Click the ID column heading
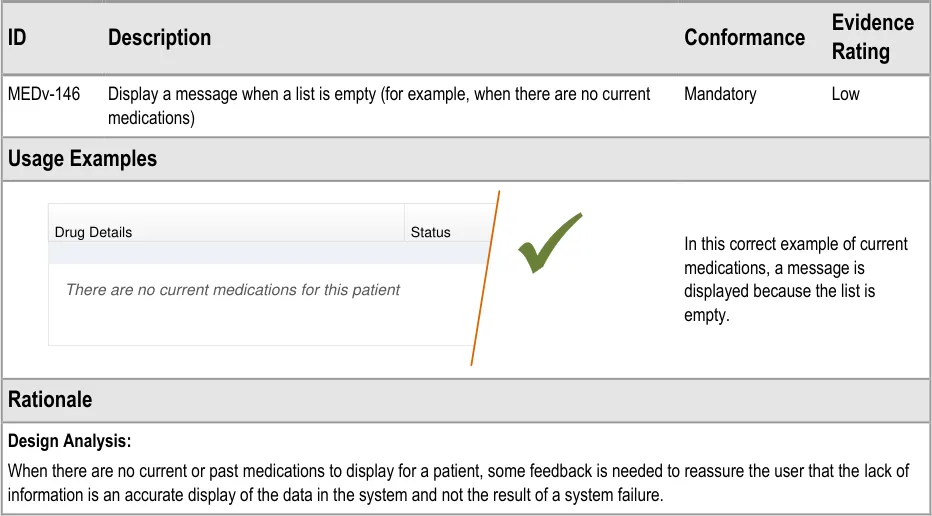 [x=17, y=38]
